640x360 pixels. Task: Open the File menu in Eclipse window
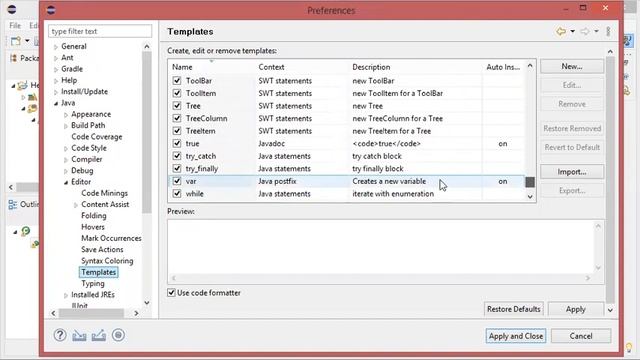(x=15, y=25)
